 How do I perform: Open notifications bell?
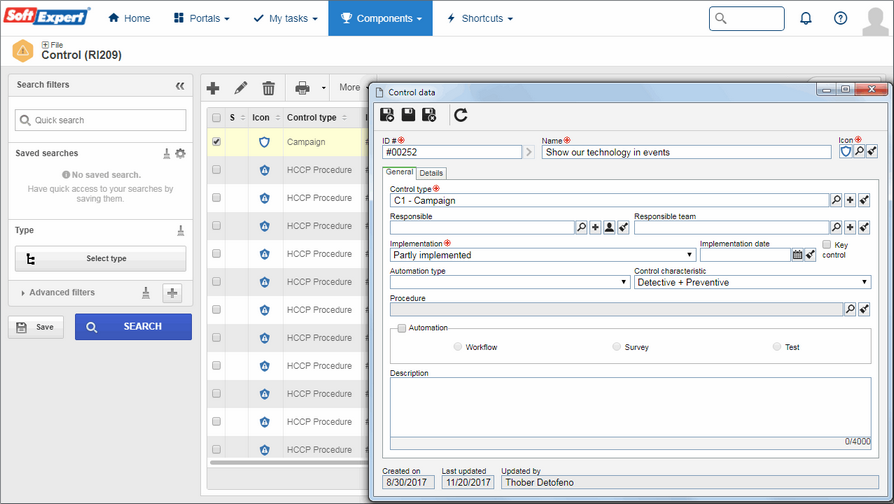point(806,18)
